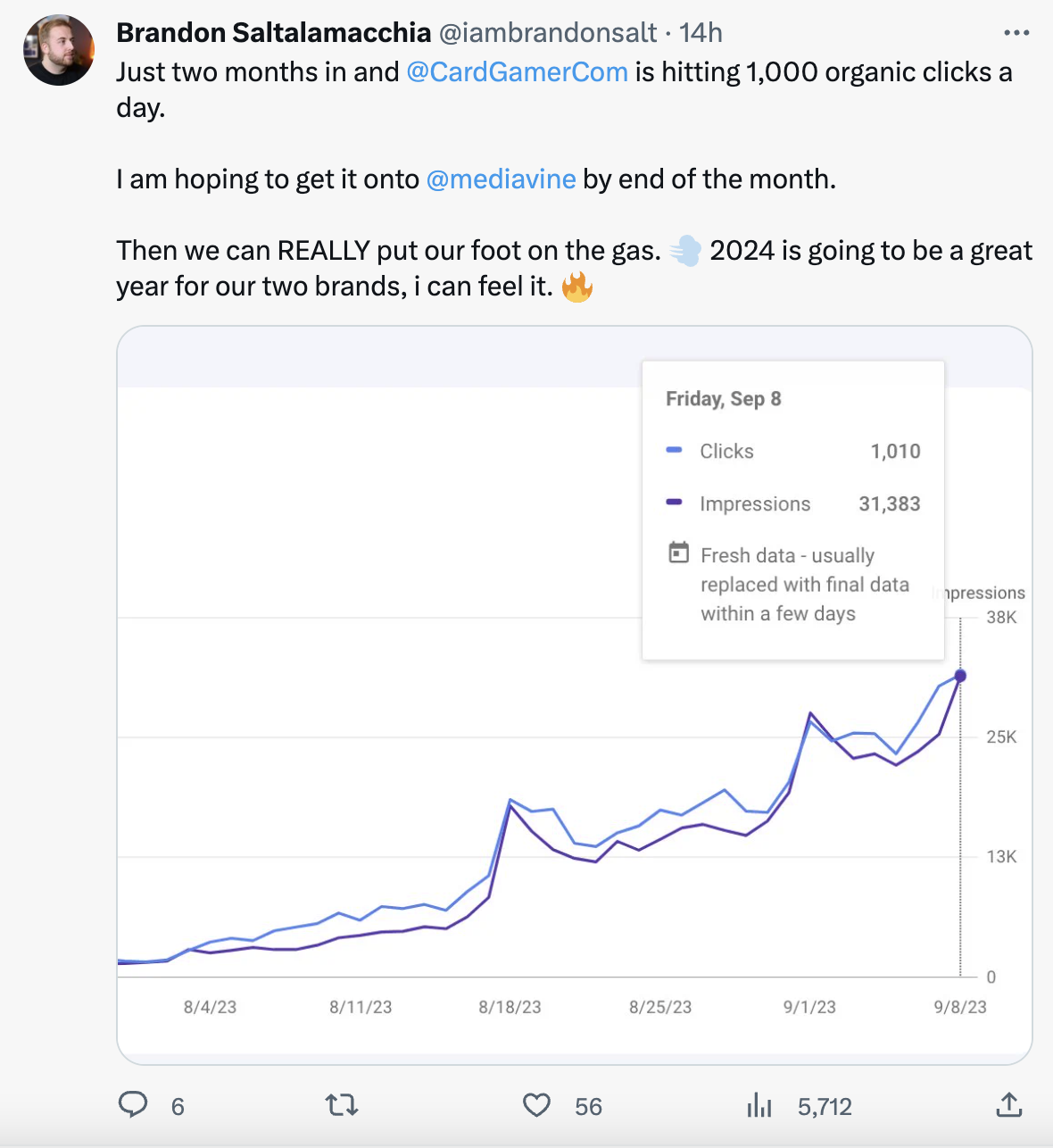Like the tweet with the heart icon
The image size is (1053, 1148).
[536, 1106]
